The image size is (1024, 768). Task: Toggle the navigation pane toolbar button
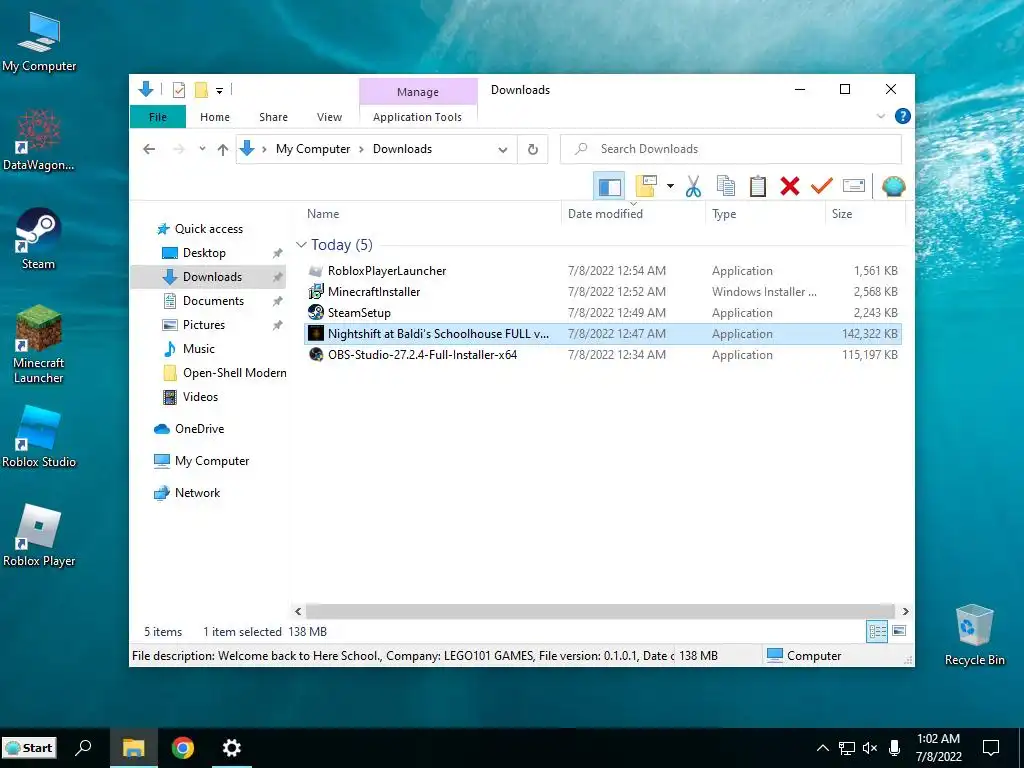coord(609,187)
